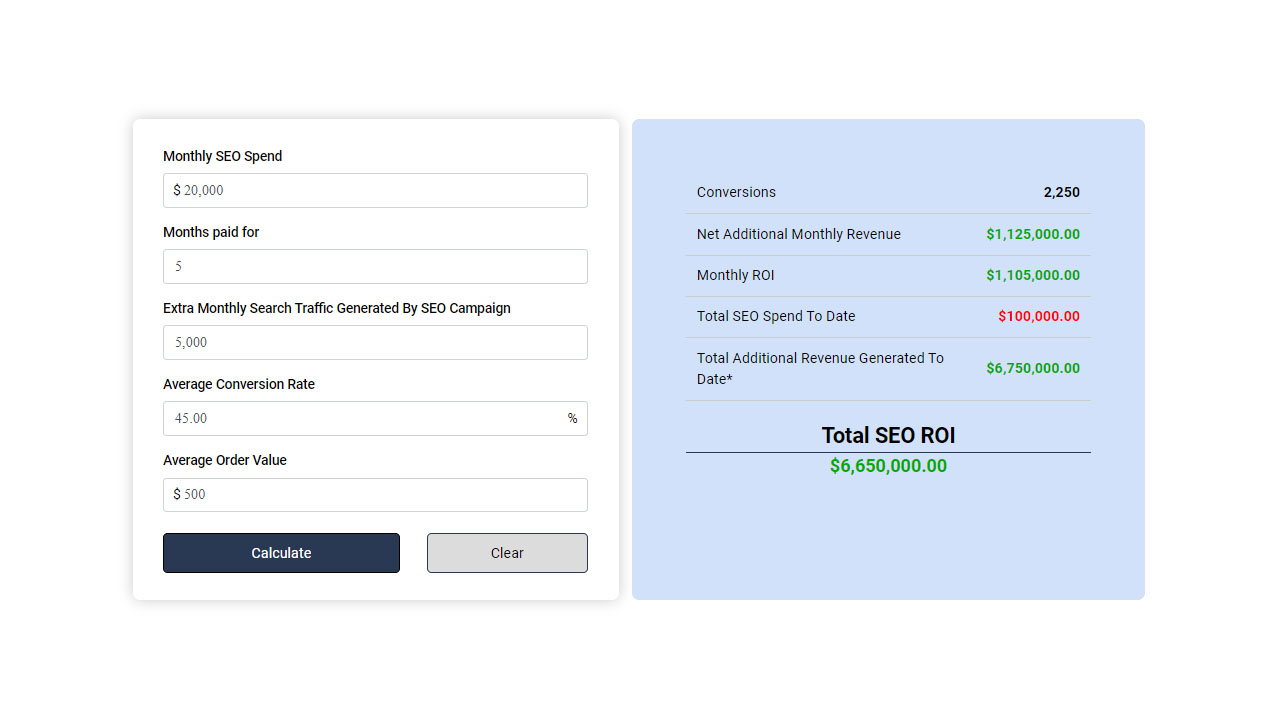Select the red $100,000.00 spend value

pyautogui.click(x=1039, y=316)
